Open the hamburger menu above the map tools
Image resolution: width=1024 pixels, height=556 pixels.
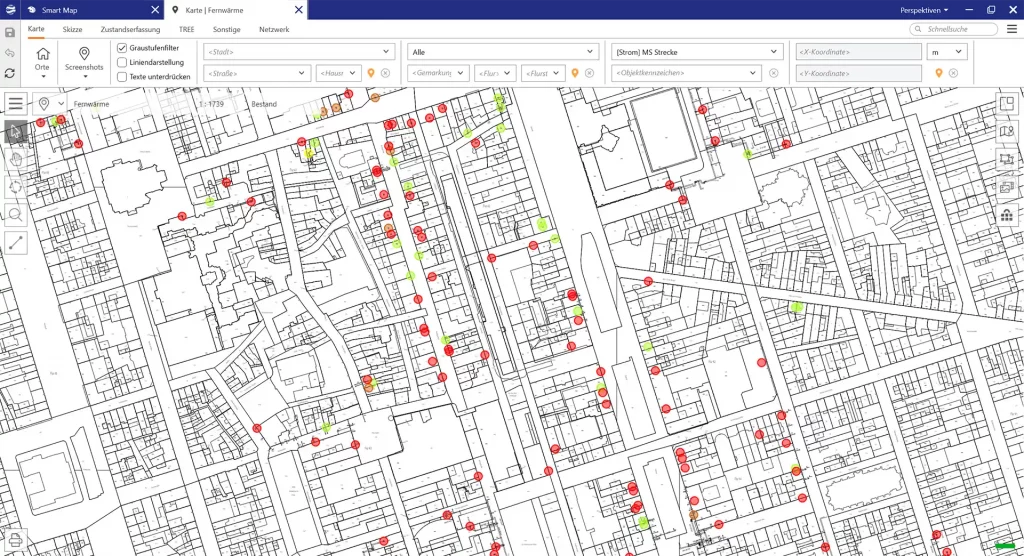(15, 104)
